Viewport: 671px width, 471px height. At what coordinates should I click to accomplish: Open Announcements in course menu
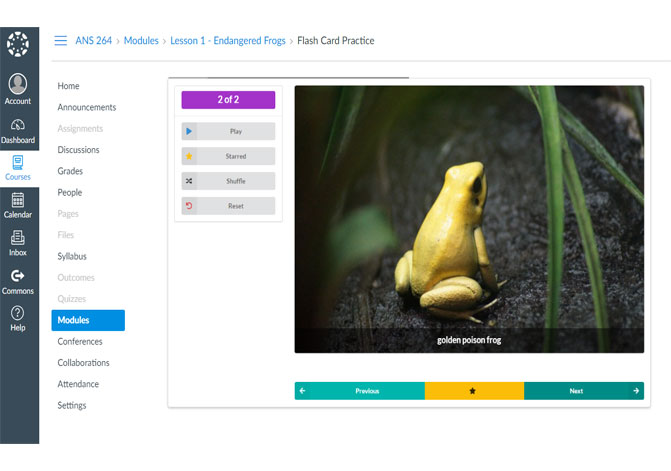pyautogui.click(x=87, y=107)
